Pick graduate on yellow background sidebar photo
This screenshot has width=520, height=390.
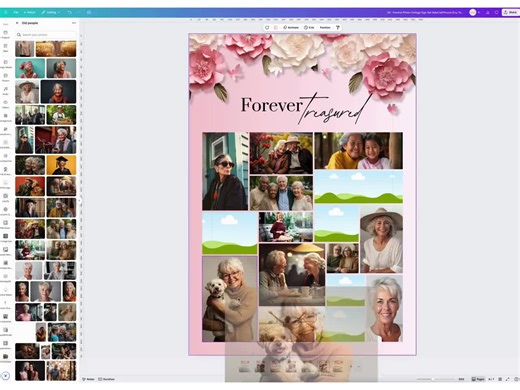coord(61,165)
